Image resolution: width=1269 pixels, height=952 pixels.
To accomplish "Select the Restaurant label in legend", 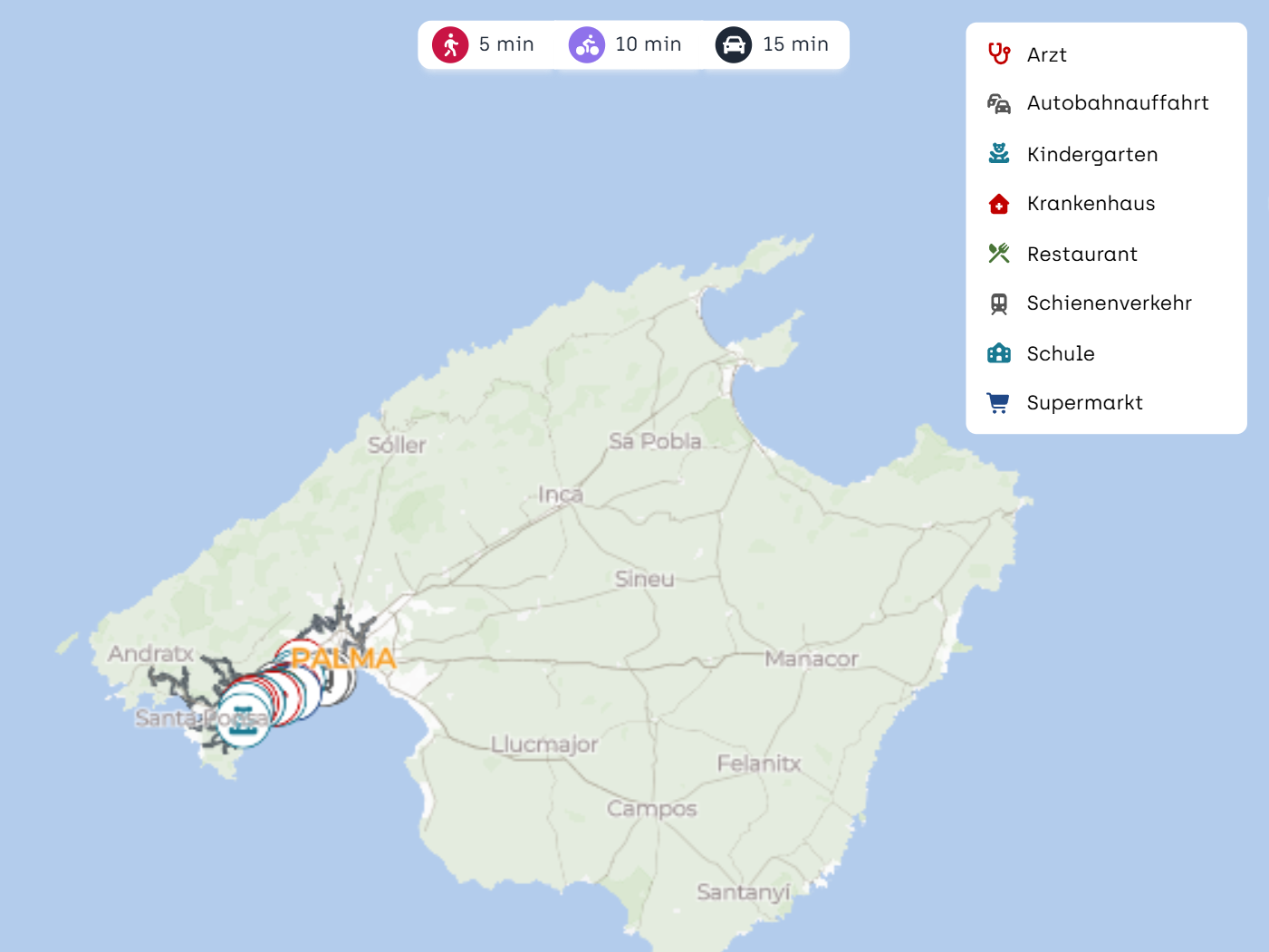I will 1082,254.
